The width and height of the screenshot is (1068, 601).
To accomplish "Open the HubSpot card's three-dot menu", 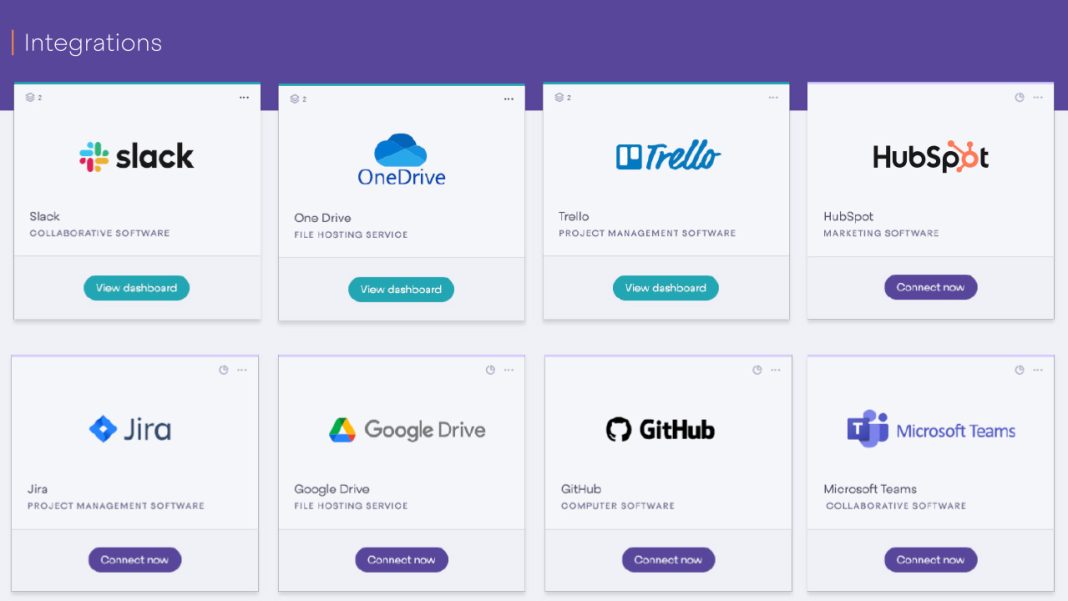I will point(1038,97).
